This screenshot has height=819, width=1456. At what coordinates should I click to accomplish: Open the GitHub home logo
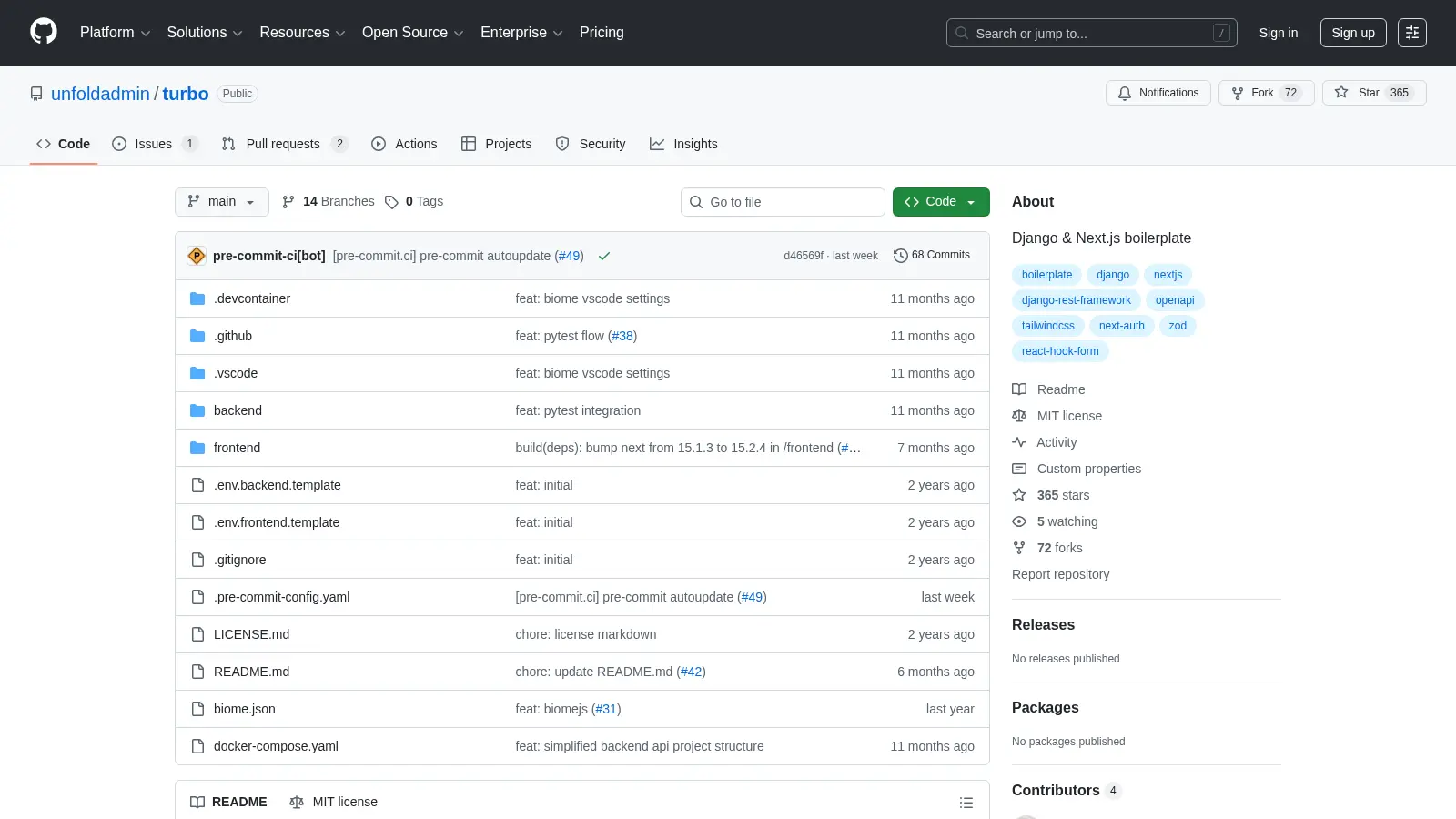tap(44, 32)
